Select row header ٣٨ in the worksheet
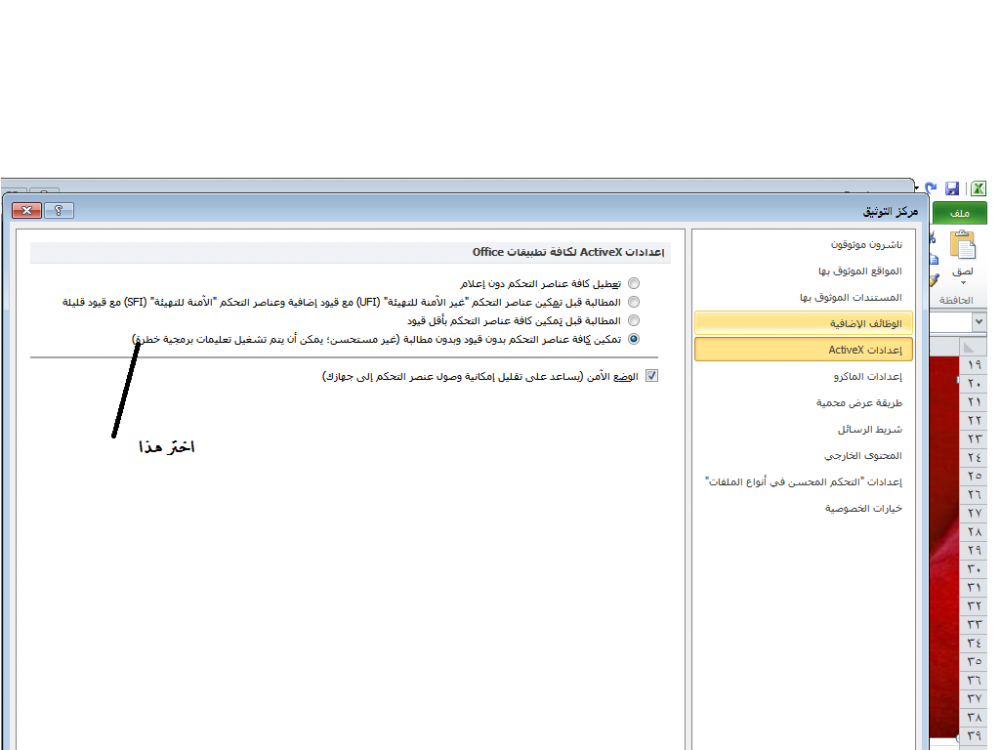 [x=973, y=717]
